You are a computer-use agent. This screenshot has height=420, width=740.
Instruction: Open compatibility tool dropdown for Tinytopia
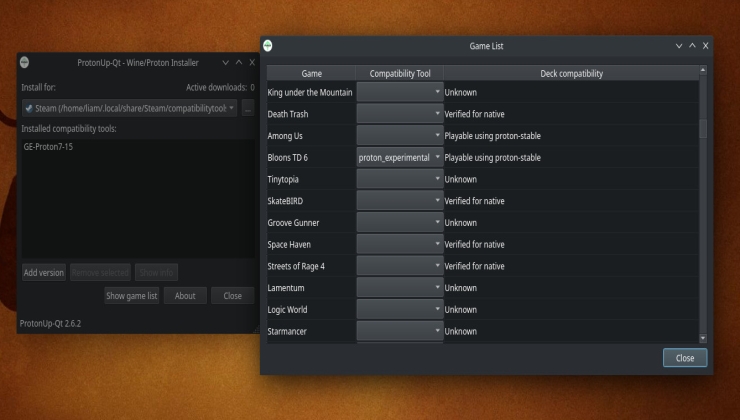pos(400,179)
